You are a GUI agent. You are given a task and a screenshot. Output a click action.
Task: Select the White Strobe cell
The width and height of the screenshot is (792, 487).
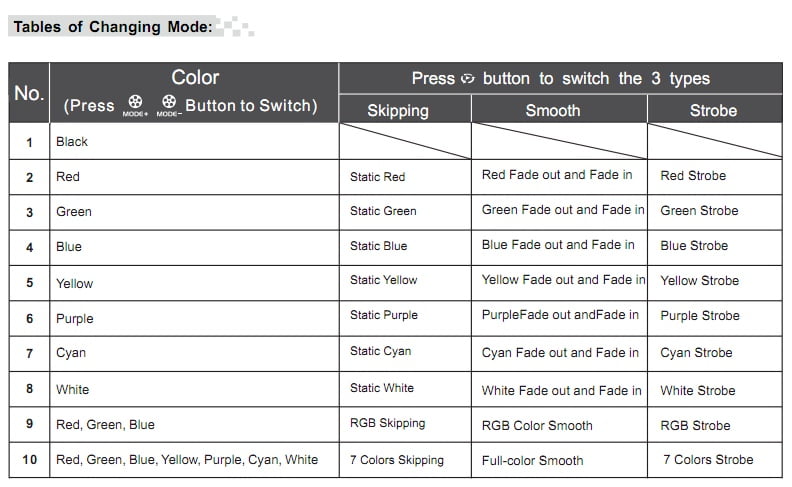point(698,391)
